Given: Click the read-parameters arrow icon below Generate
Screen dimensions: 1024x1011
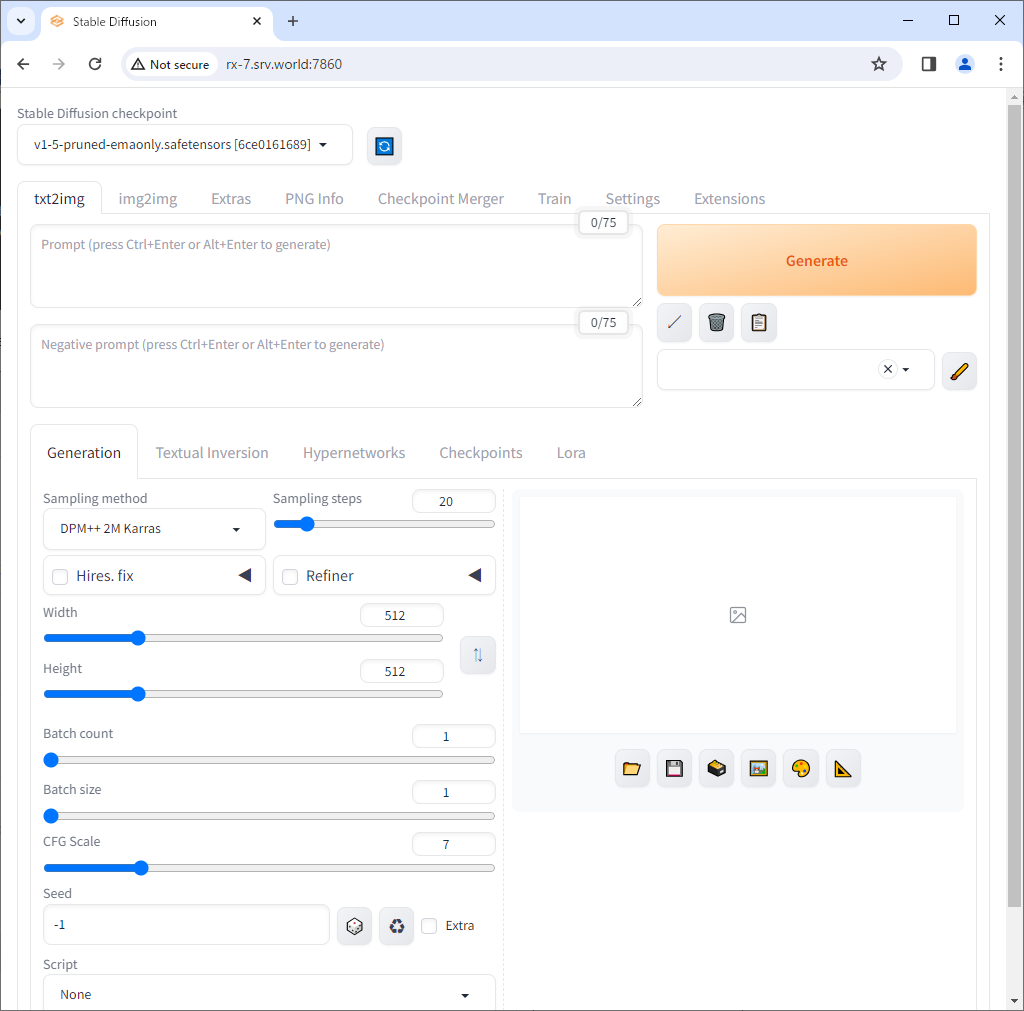Looking at the screenshot, I should (674, 322).
